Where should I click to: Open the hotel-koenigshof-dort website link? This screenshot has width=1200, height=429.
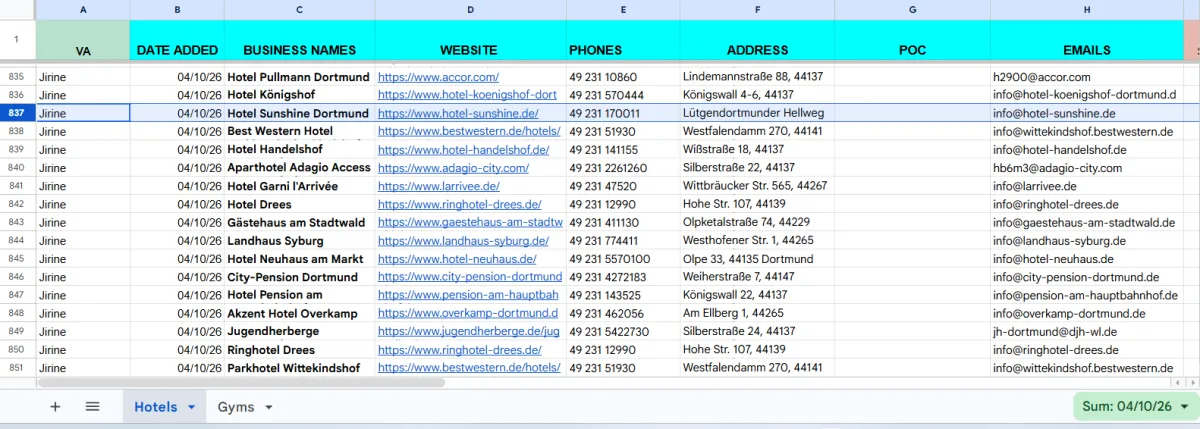coord(467,95)
